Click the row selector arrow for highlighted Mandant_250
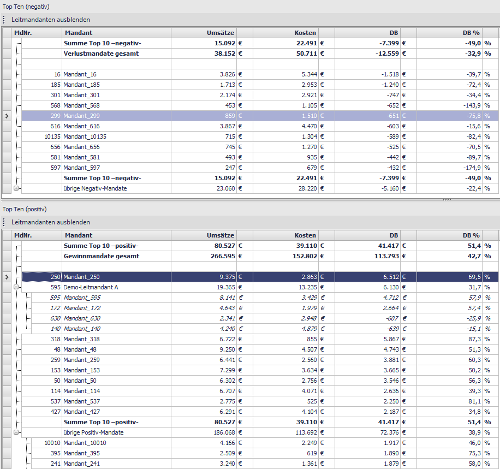This screenshot has height=469, width=500. [x=7, y=277]
